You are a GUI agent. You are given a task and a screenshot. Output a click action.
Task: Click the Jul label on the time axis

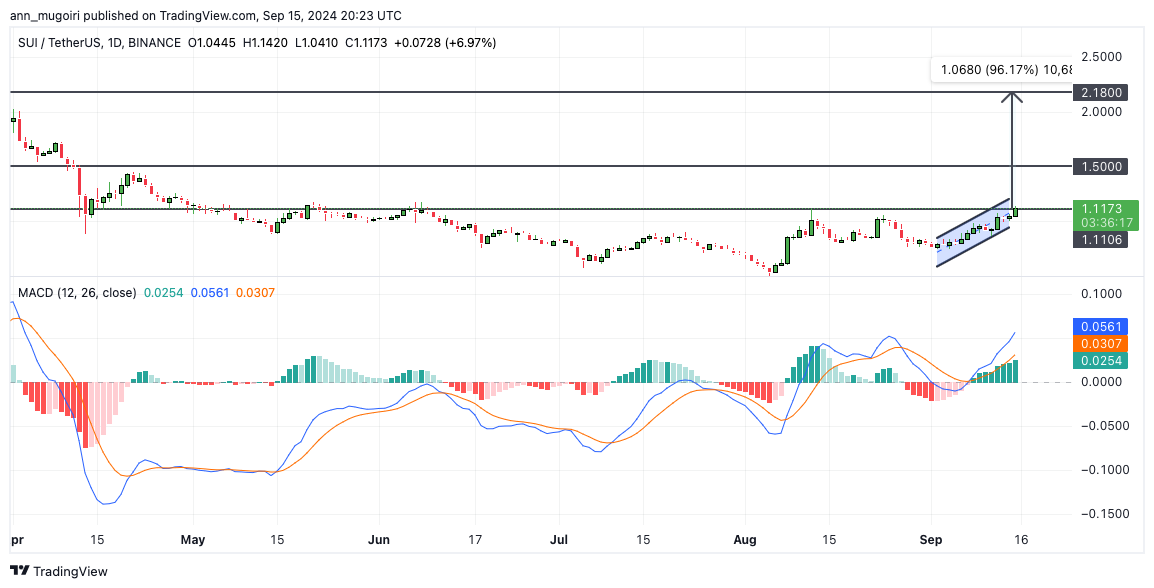(559, 539)
